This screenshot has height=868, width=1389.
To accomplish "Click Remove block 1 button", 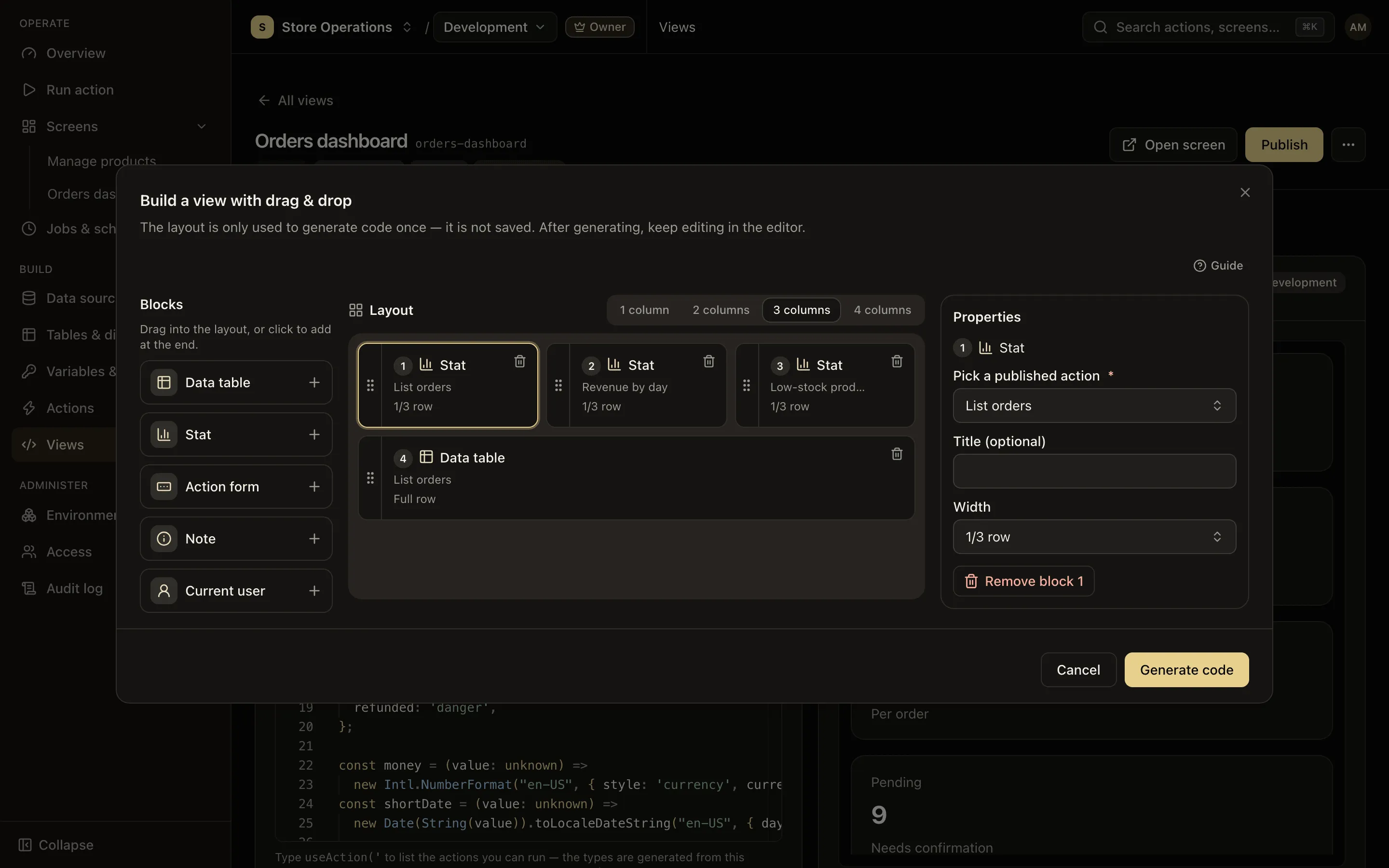I will click(x=1023, y=582).
